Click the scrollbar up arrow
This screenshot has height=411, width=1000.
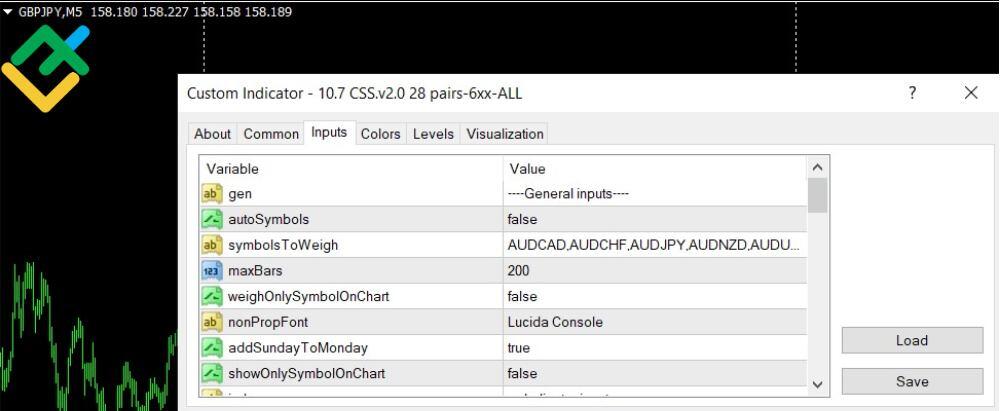click(818, 168)
